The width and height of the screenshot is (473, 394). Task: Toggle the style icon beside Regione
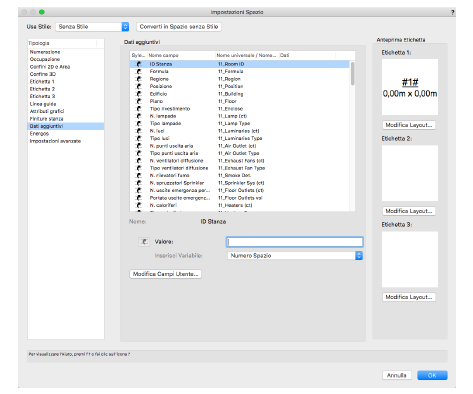139,79
